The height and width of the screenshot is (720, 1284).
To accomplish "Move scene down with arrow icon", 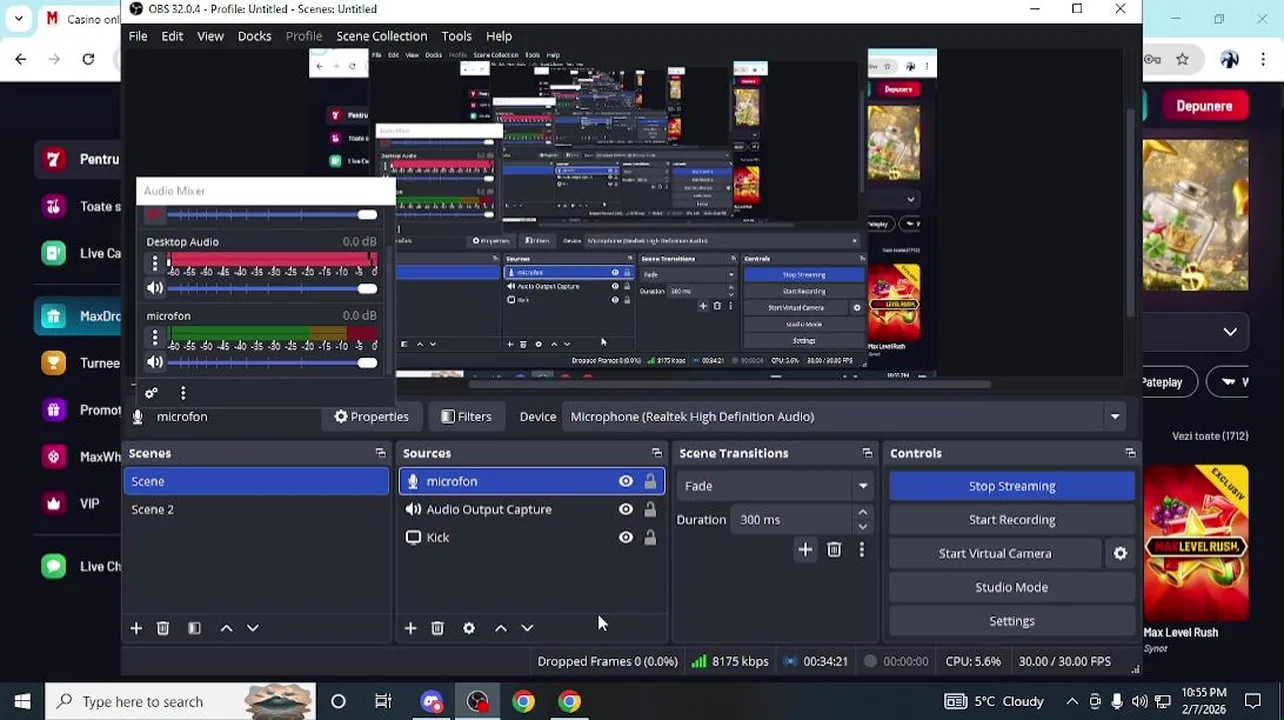I will coord(253,628).
